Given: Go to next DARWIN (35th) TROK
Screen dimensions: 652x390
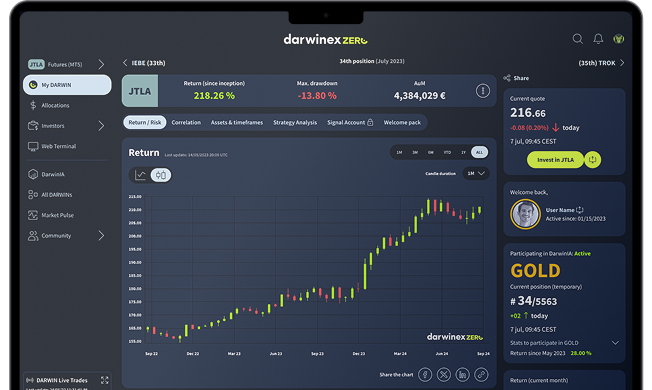Looking at the screenshot, I should coord(601,63).
